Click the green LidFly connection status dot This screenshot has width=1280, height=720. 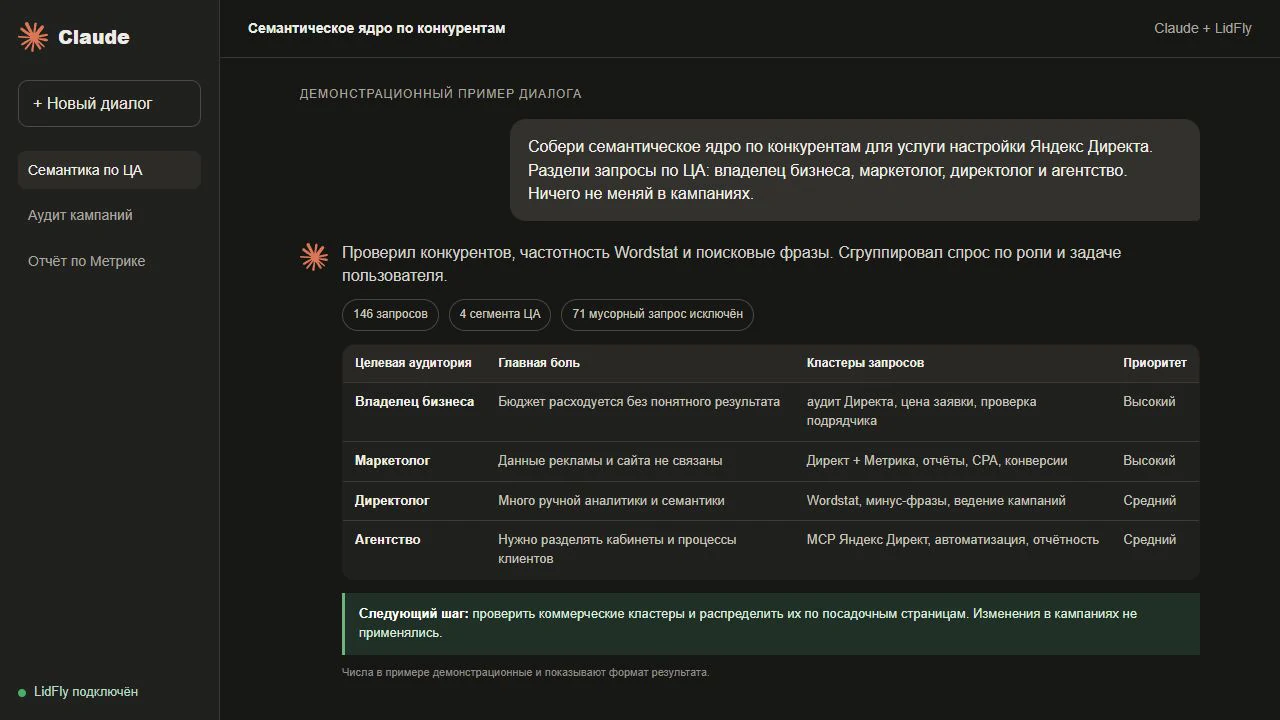(22, 693)
